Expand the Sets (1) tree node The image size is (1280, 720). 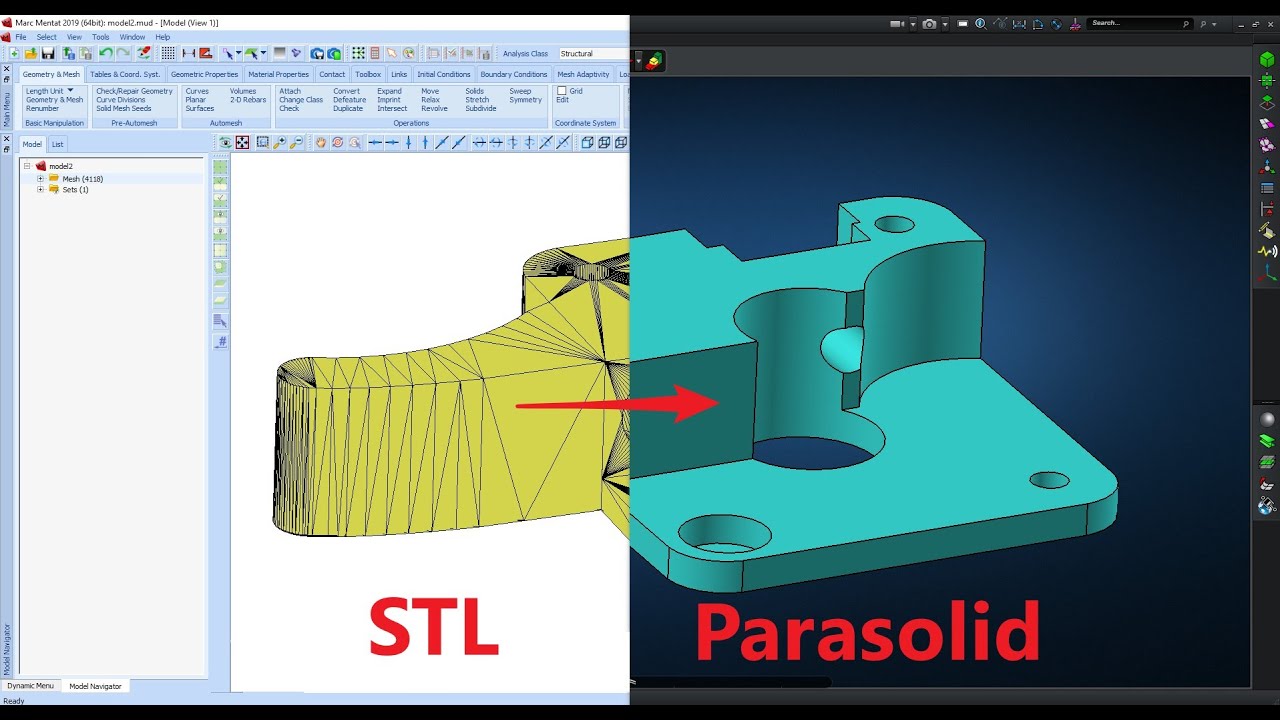[41, 189]
